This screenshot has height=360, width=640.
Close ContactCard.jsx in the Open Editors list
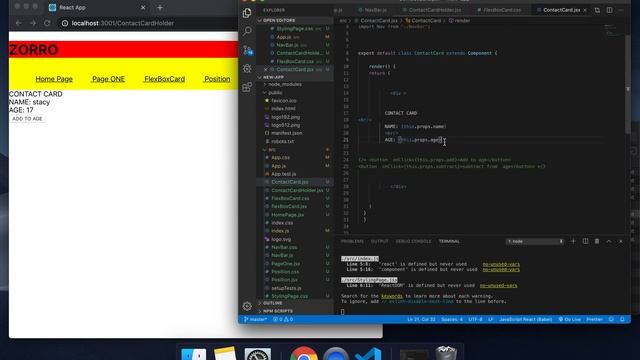(265, 69)
